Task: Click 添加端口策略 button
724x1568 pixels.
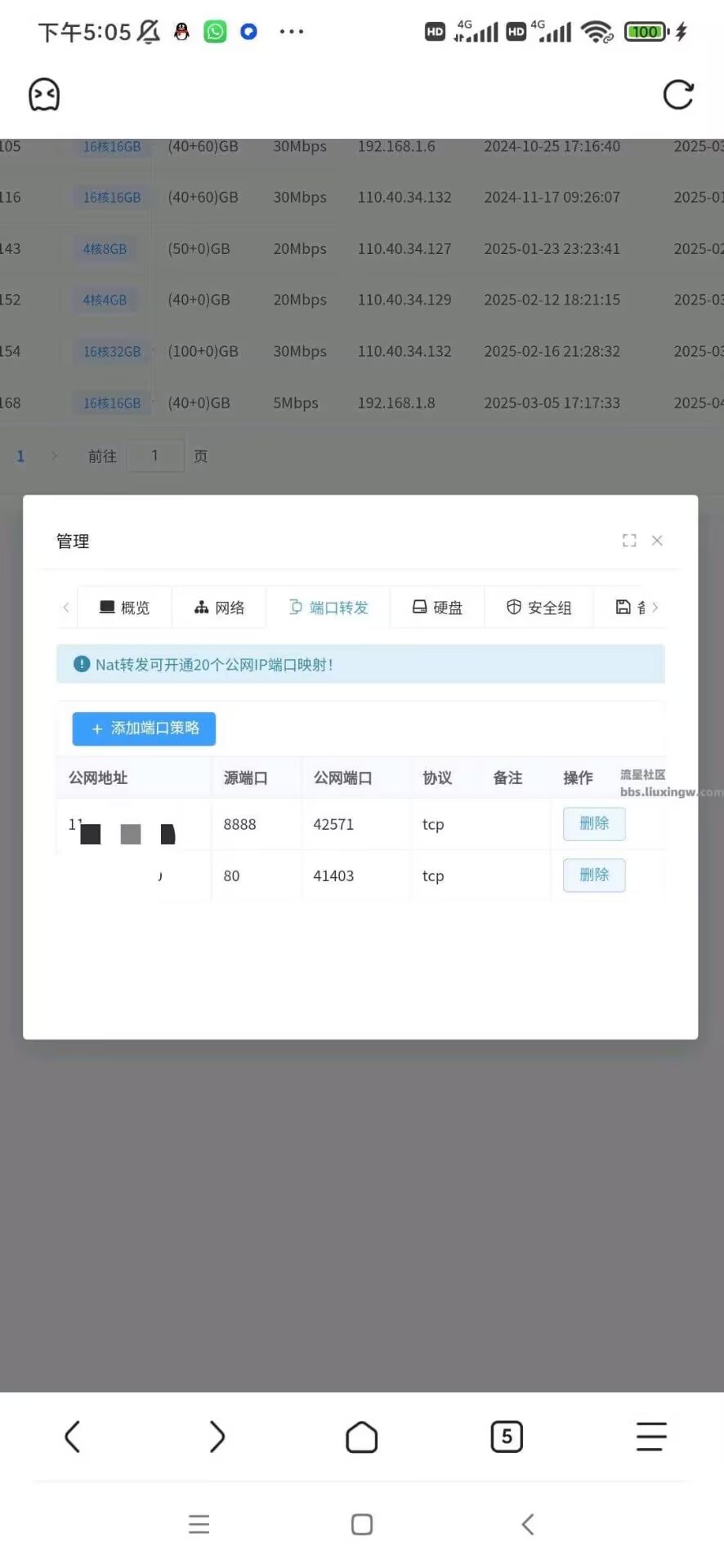Action: click(144, 728)
